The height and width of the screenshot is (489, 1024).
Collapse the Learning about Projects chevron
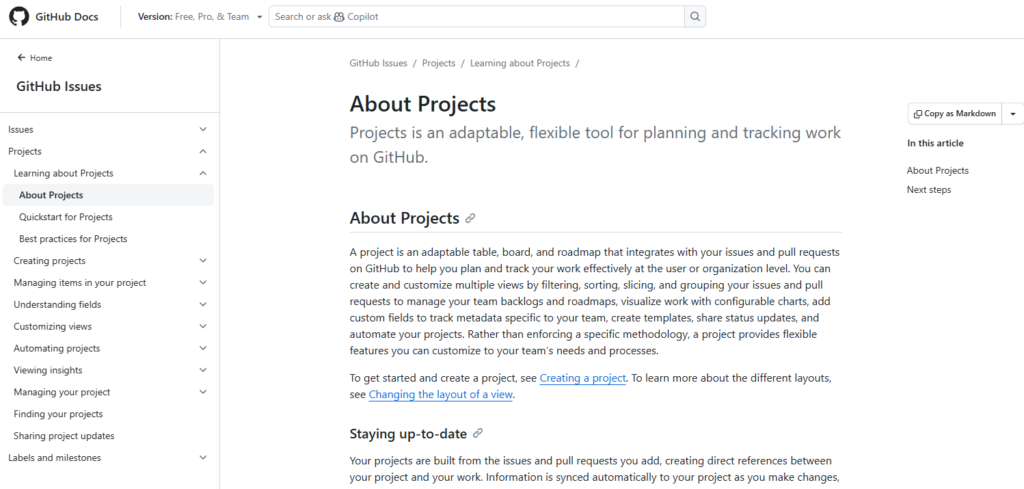(203, 174)
